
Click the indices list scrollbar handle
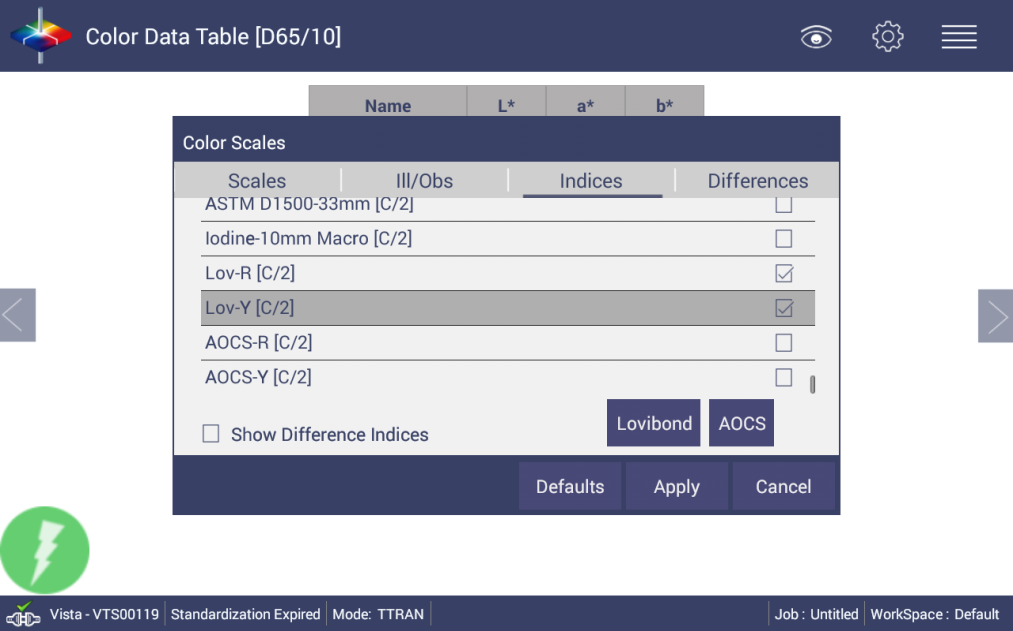tap(812, 384)
